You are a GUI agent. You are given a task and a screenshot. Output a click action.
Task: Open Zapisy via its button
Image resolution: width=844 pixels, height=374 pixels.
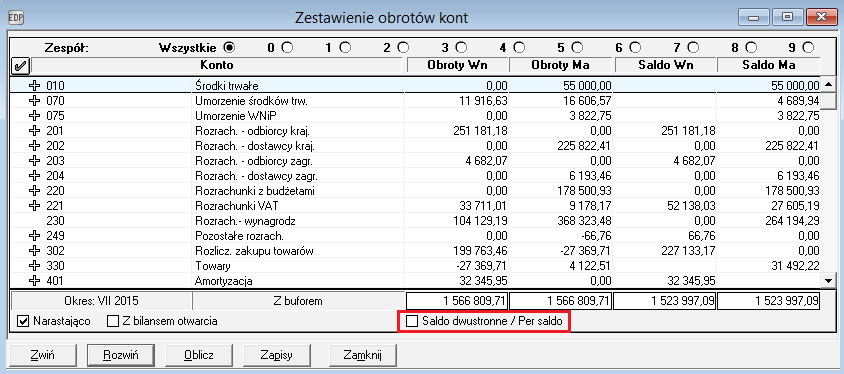click(276, 355)
